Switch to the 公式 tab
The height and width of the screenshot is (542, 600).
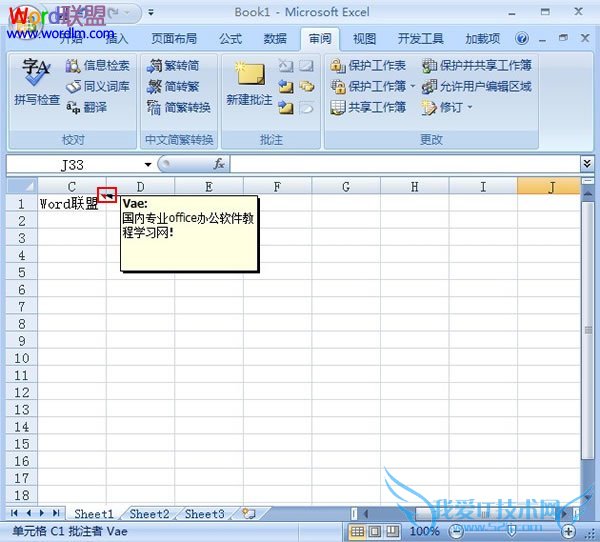pyautogui.click(x=230, y=39)
